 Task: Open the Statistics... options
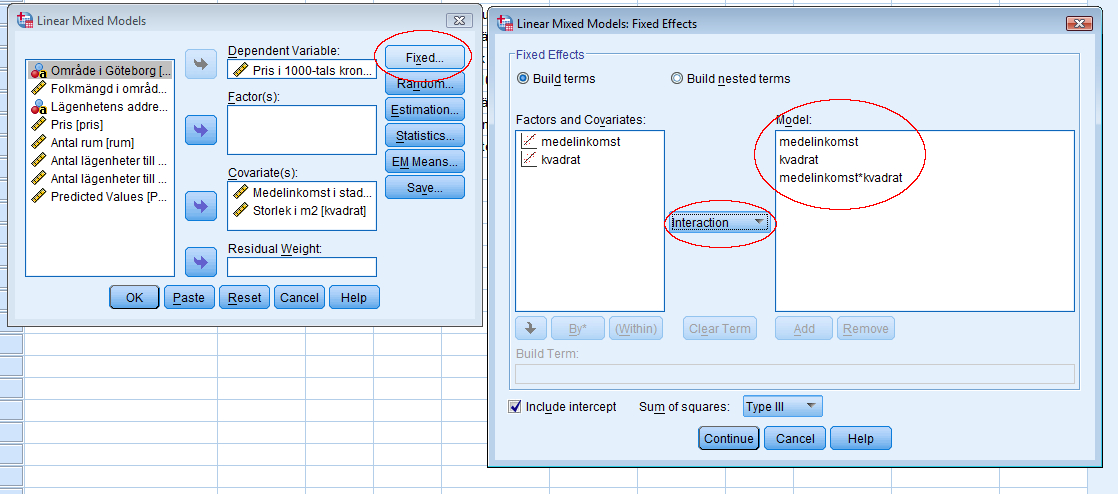tap(424, 135)
